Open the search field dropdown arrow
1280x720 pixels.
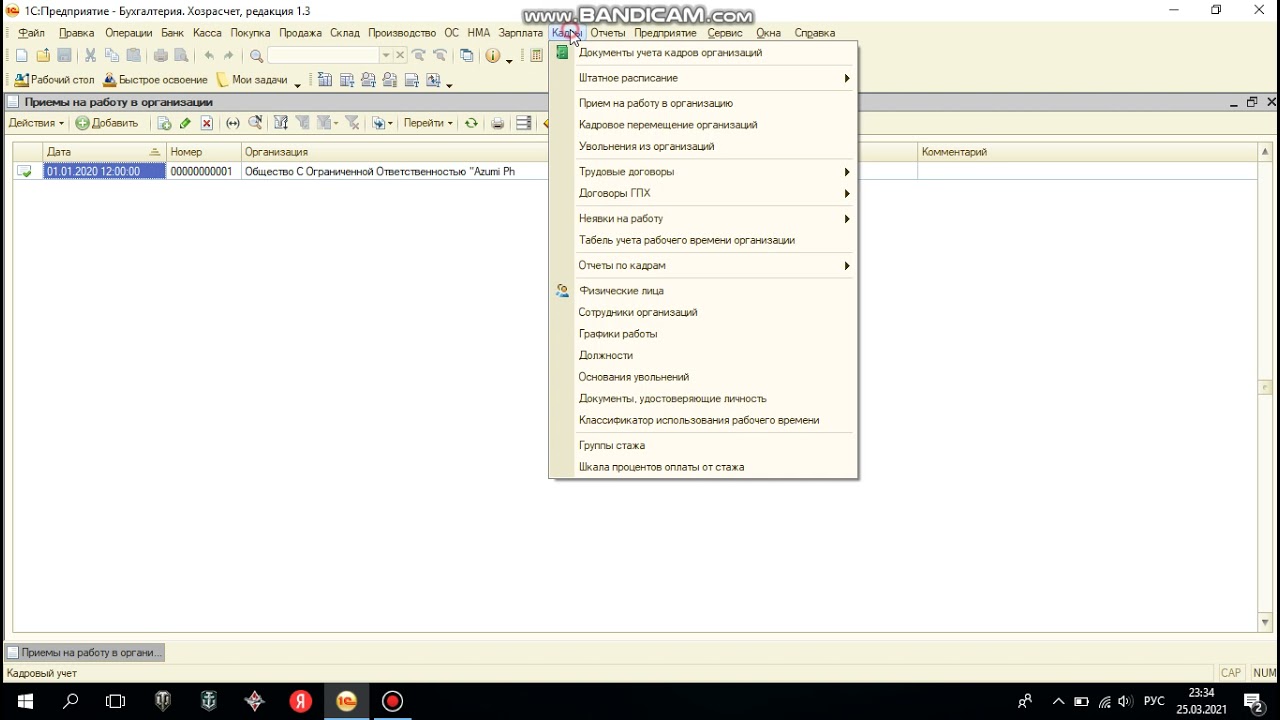(x=386, y=56)
